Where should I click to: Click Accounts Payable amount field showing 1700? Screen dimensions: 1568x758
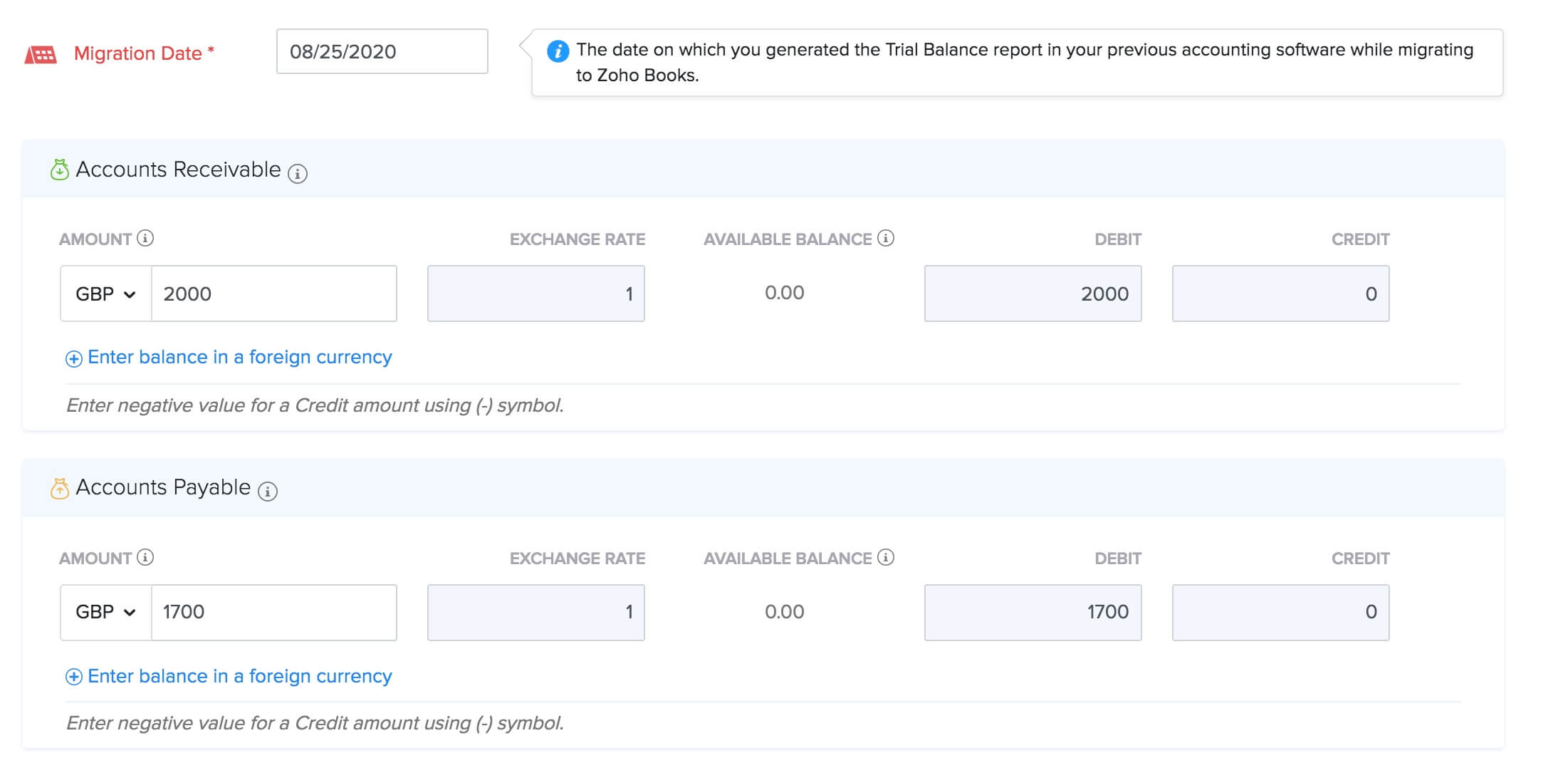point(273,613)
